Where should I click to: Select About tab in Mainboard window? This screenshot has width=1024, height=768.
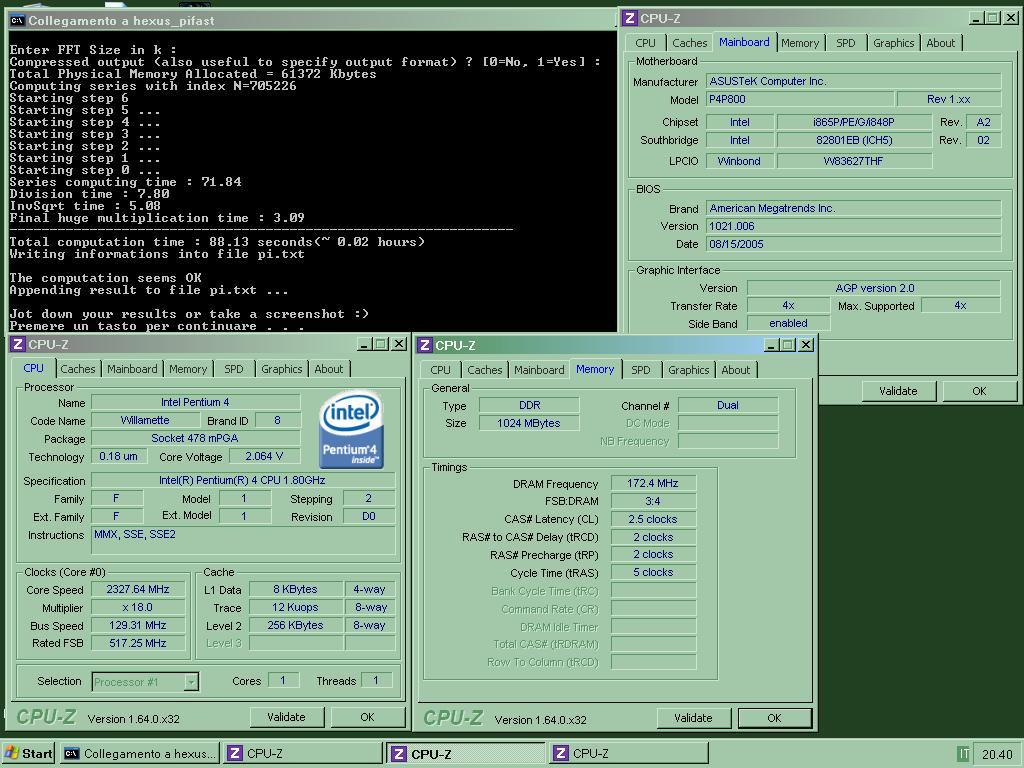(940, 43)
